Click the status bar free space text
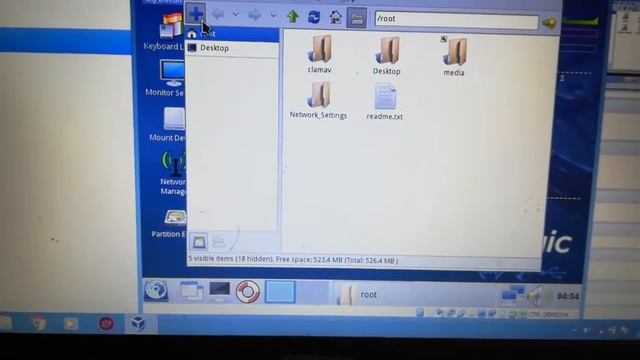Image resolution: width=640 pixels, height=360 pixels. 337,260
